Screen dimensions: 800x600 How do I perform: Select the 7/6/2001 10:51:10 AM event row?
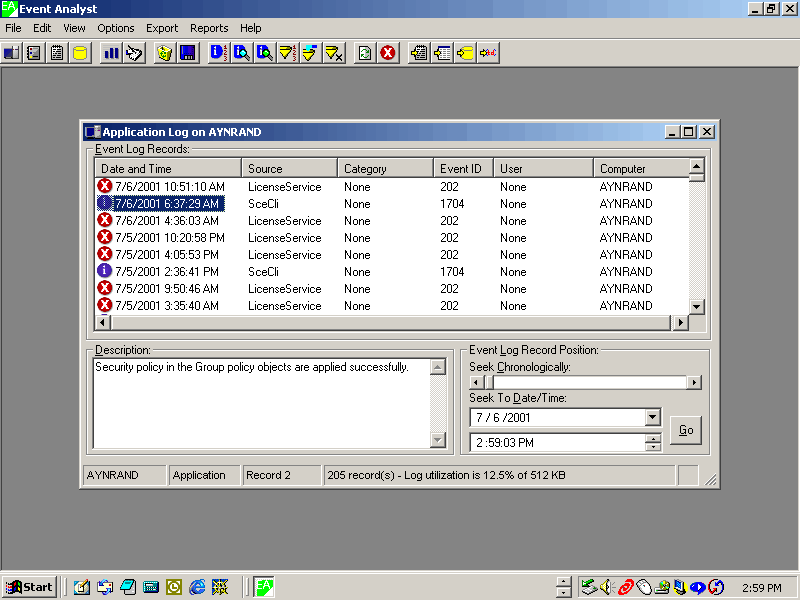coord(391,187)
